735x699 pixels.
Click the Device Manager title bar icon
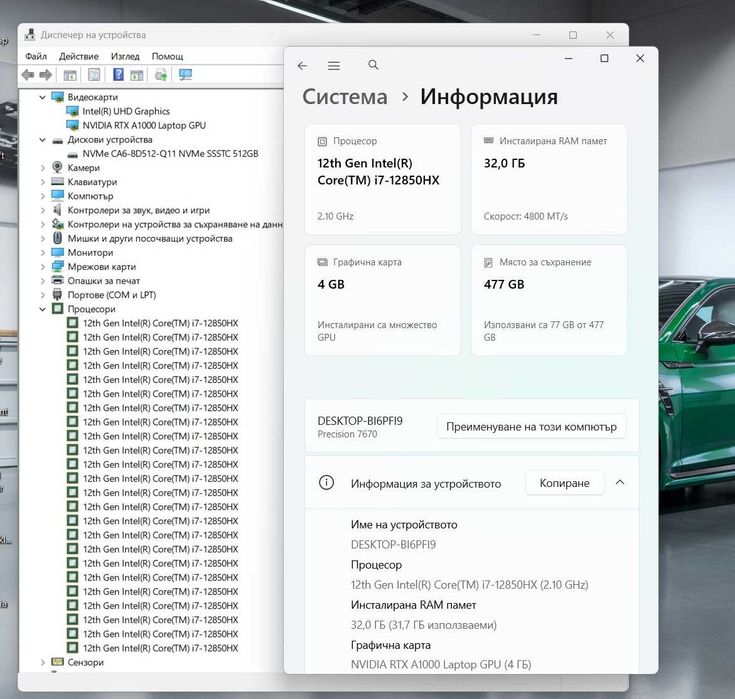[x=30, y=35]
